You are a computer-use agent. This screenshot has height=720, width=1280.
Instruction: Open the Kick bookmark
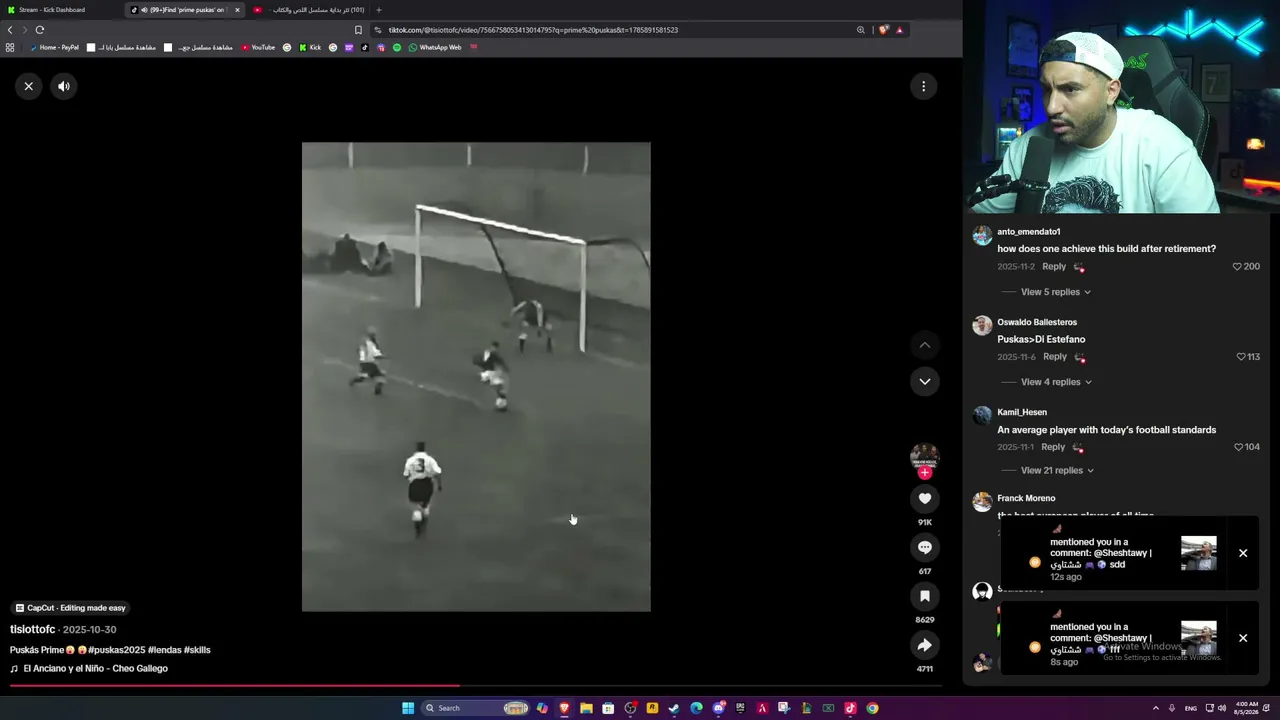pos(310,47)
